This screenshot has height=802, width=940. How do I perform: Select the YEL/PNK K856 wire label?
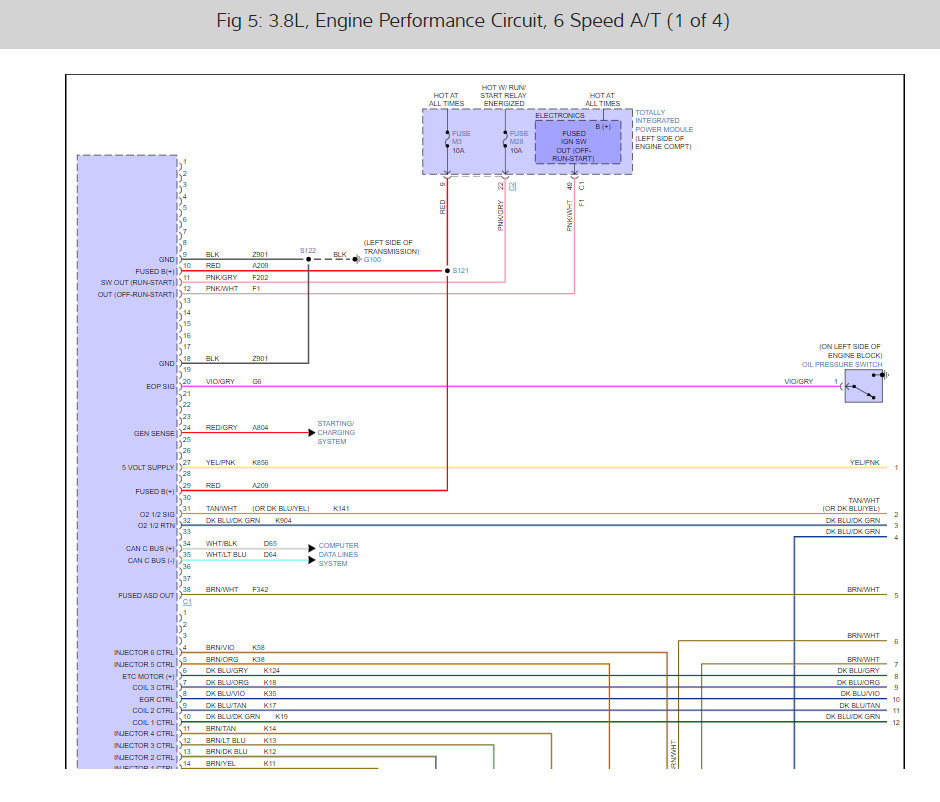click(237, 463)
